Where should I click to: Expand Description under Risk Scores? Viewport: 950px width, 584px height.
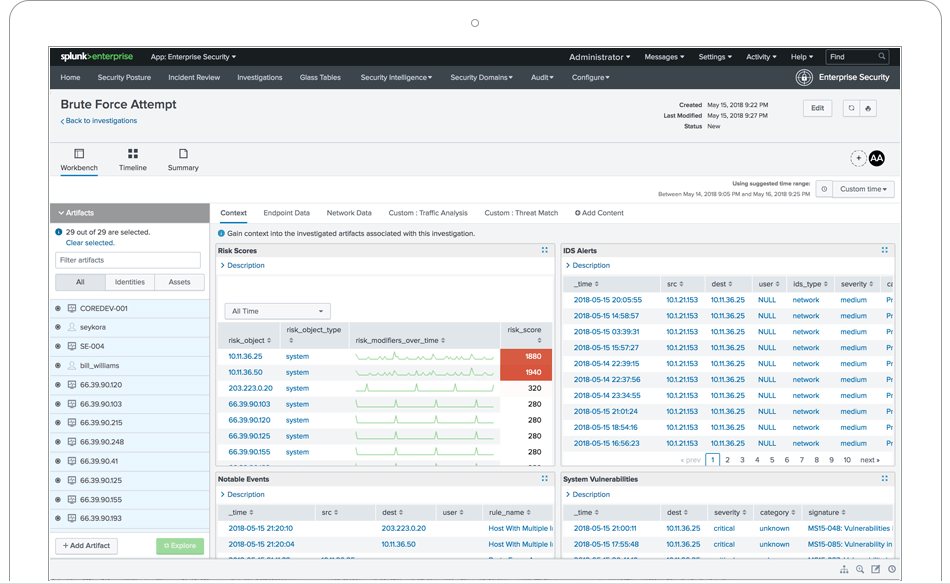[x=242, y=265]
